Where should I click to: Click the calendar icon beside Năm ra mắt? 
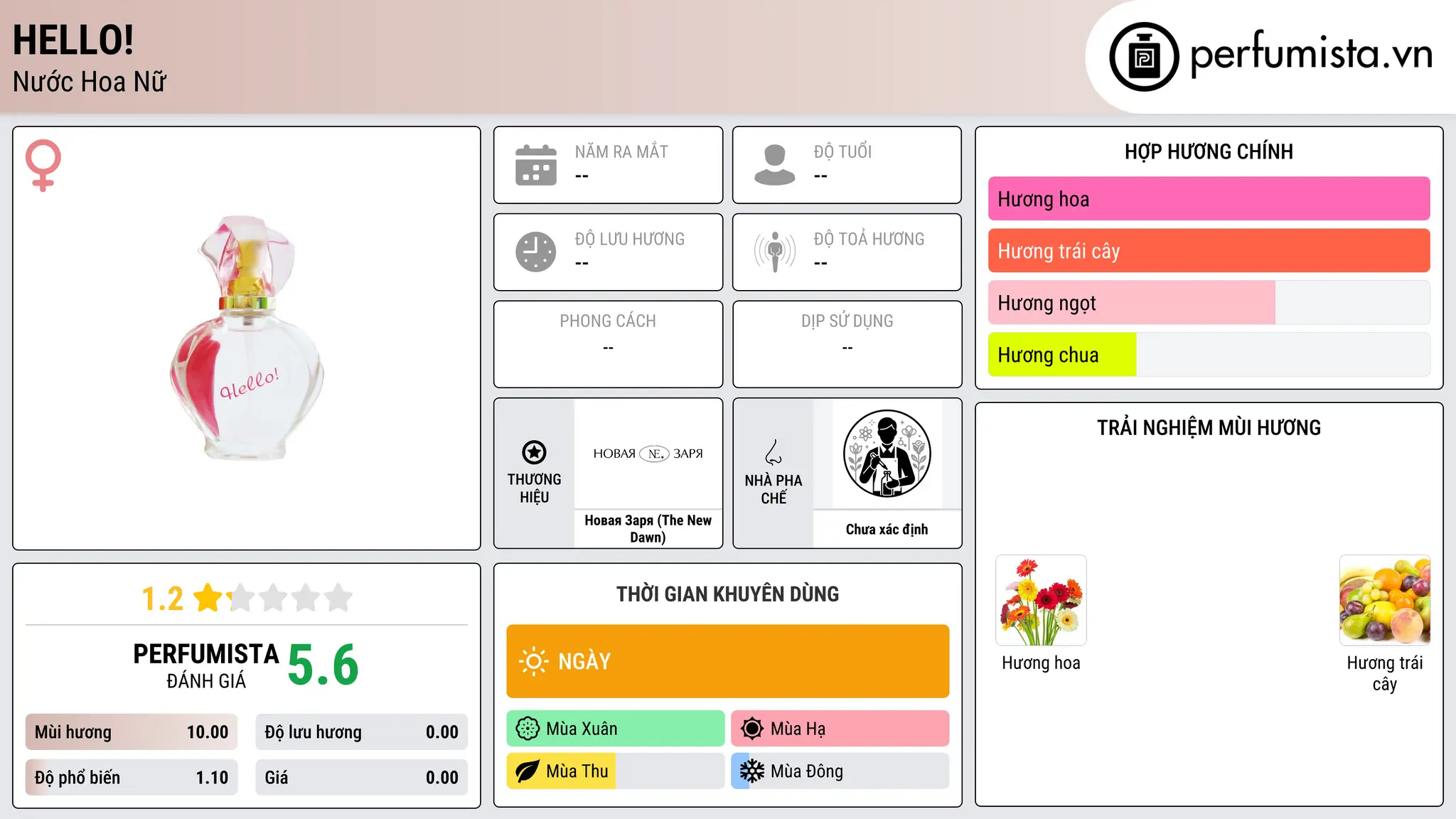coord(536,165)
